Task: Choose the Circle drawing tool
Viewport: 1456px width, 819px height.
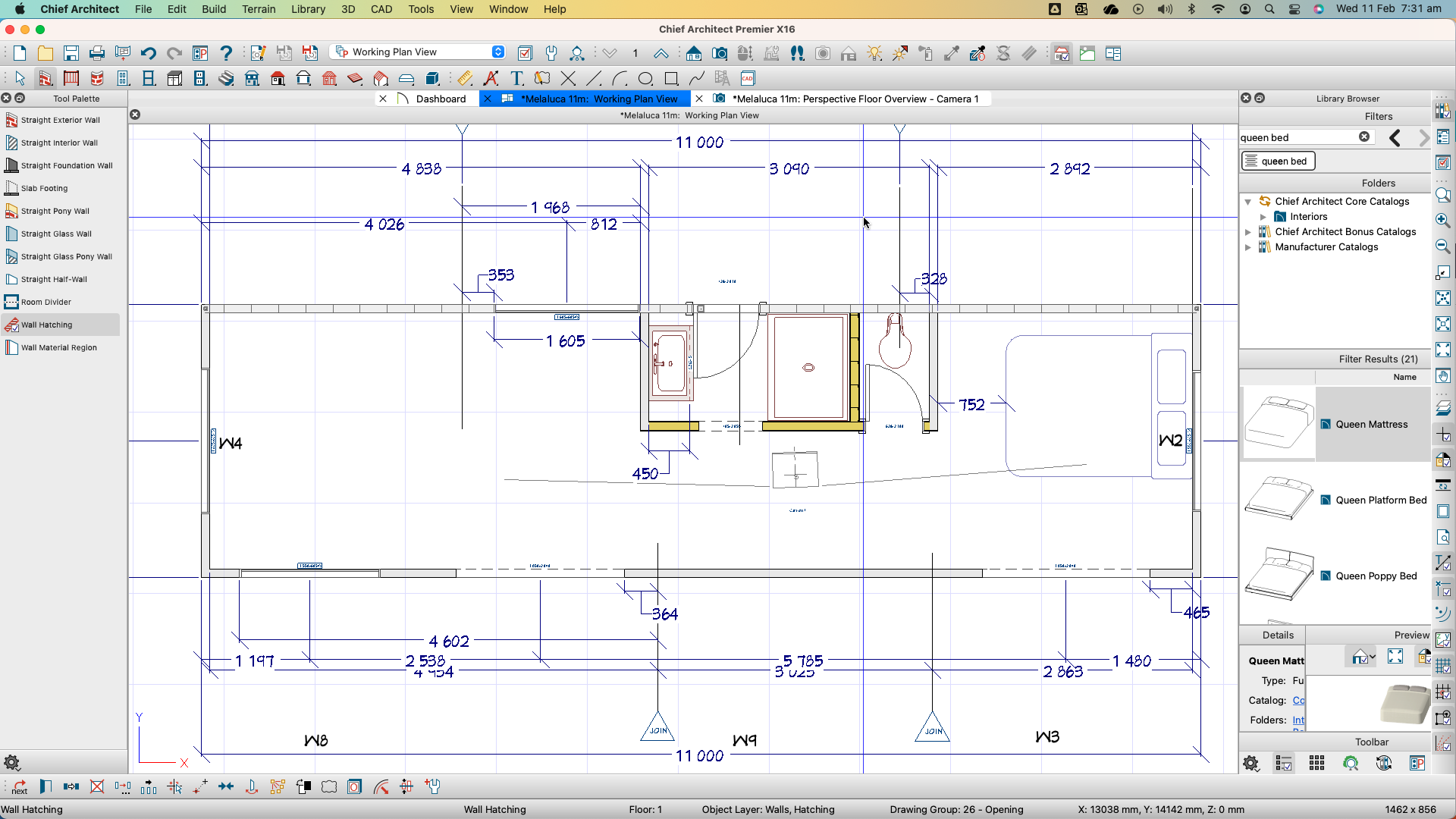Action: [645, 78]
